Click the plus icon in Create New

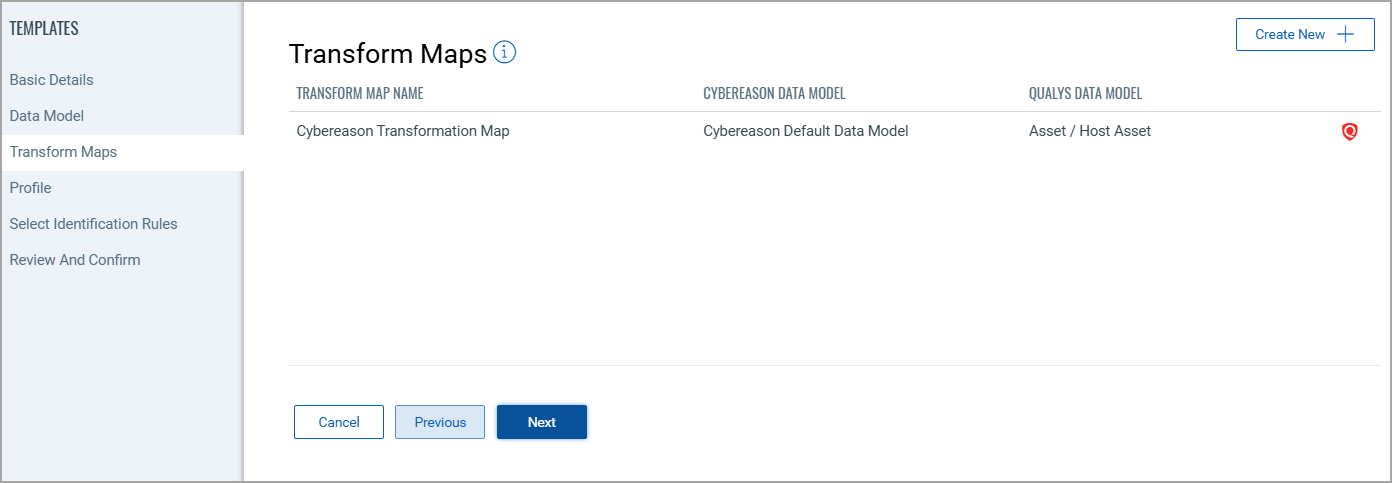tap(1346, 34)
